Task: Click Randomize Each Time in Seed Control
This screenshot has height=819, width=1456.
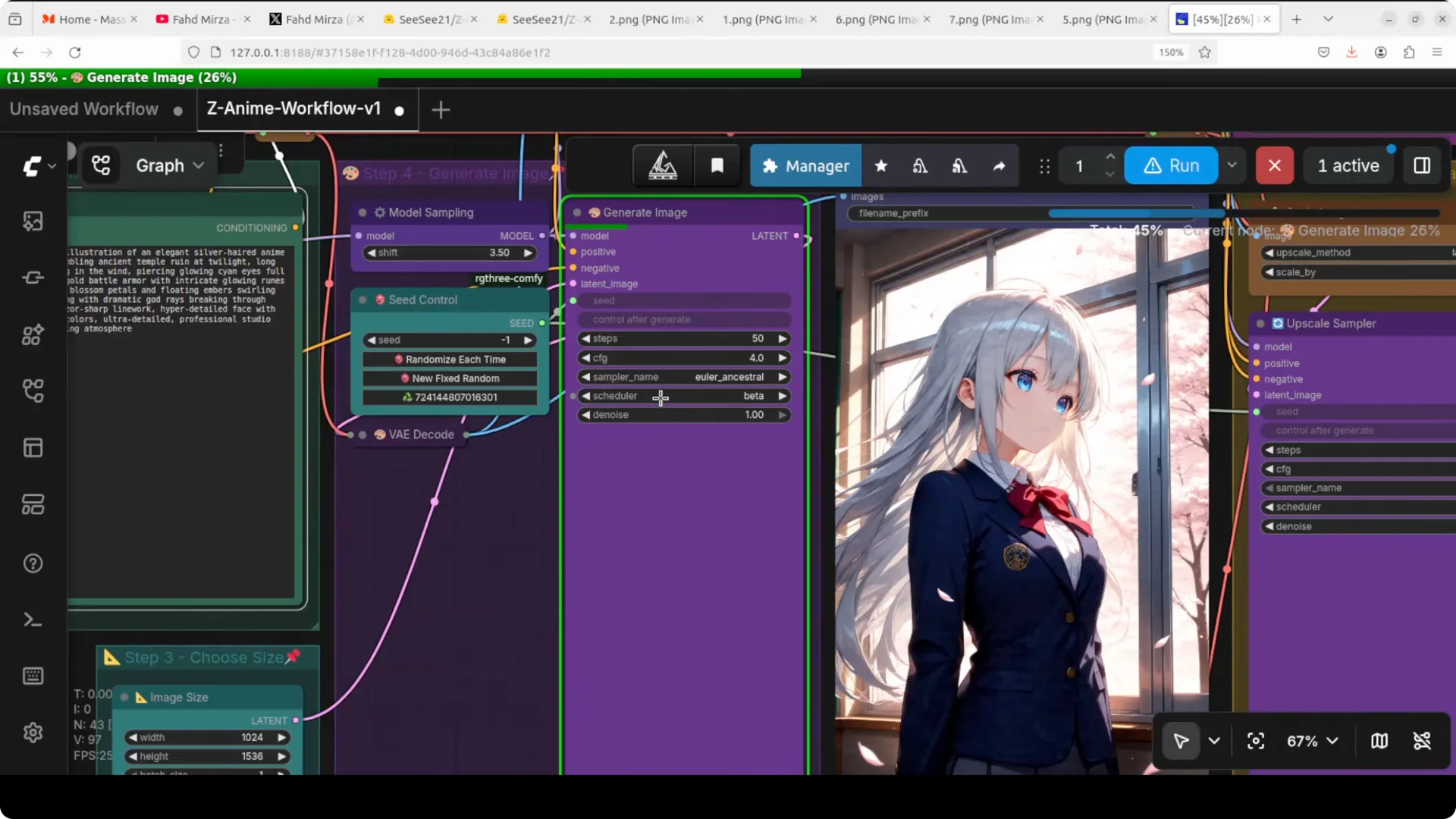Action: click(450, 359)
